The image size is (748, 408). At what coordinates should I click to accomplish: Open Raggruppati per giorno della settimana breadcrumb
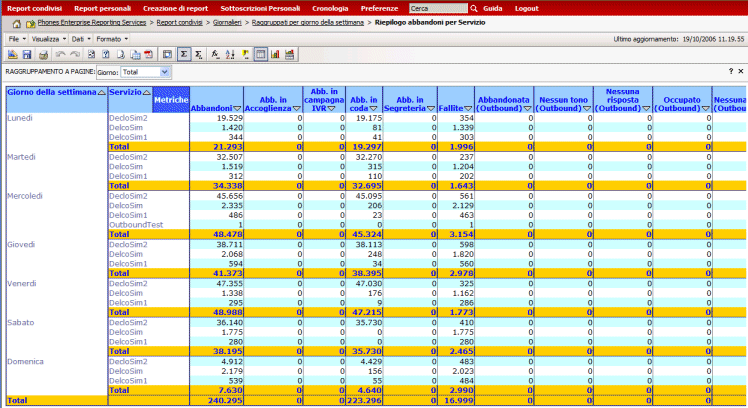(308, 22)
